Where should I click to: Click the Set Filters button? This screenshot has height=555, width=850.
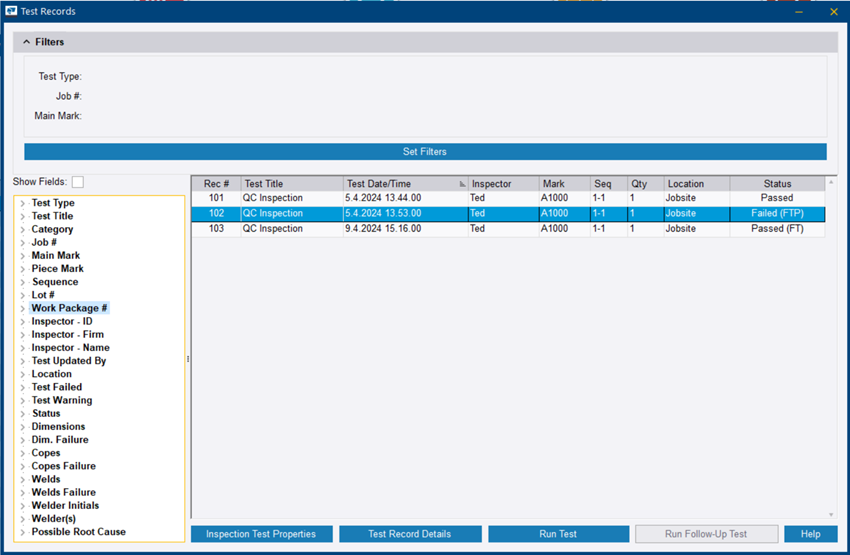(x=425, y=152)
